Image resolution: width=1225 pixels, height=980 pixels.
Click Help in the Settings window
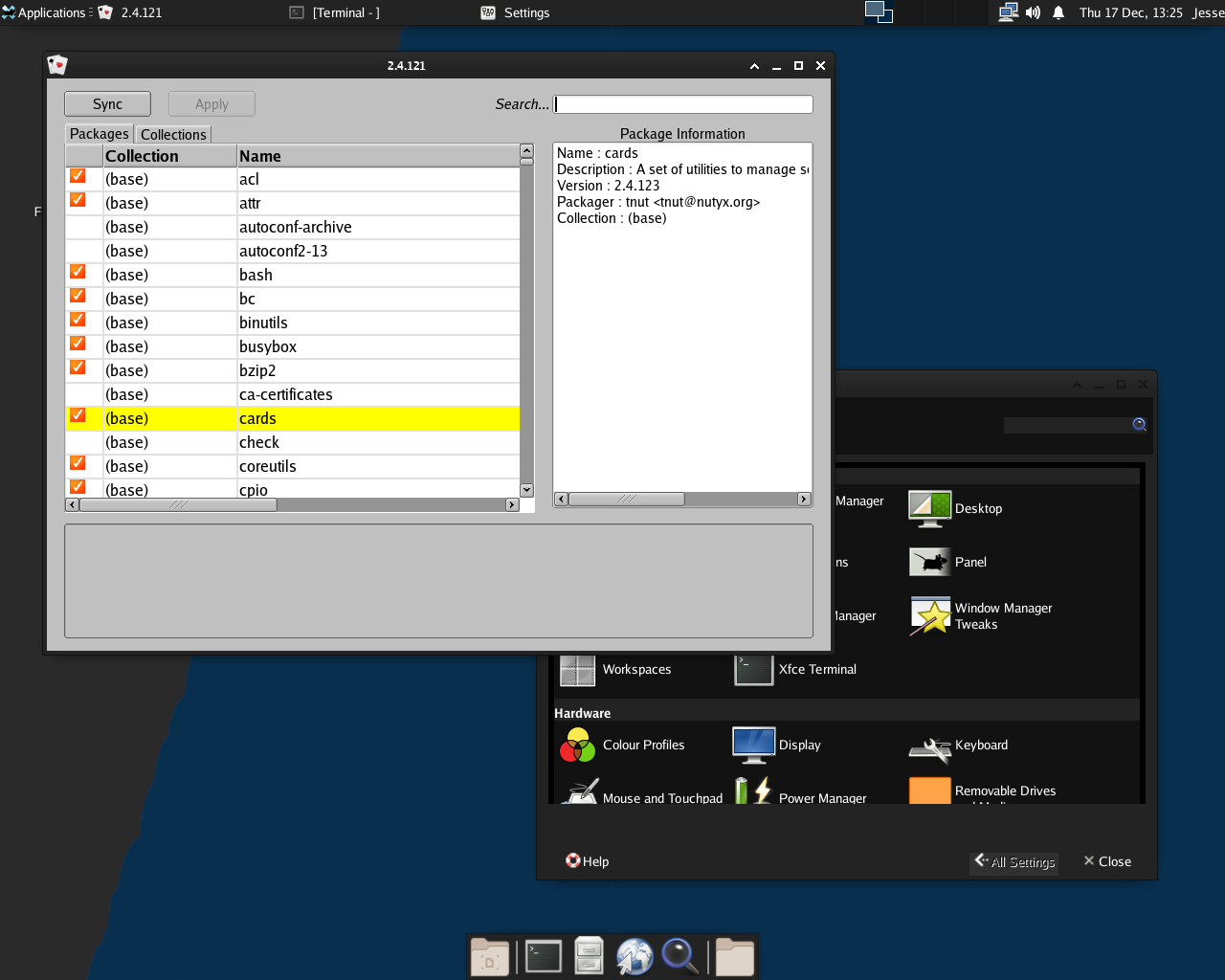587,861
